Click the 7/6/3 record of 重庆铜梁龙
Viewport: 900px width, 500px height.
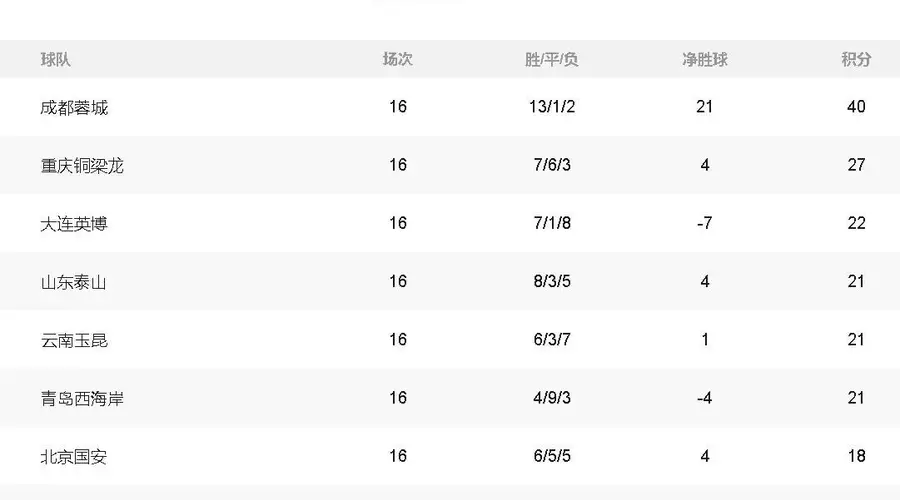pyautogui.click(x=552, y=165)
